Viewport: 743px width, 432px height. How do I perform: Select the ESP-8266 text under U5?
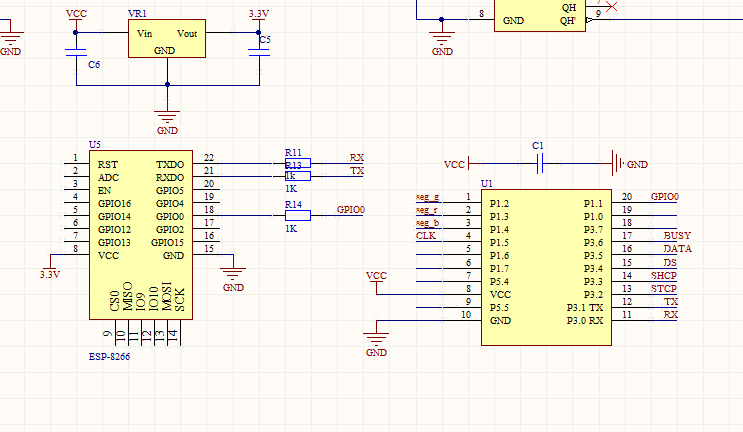tap(110, 355)
